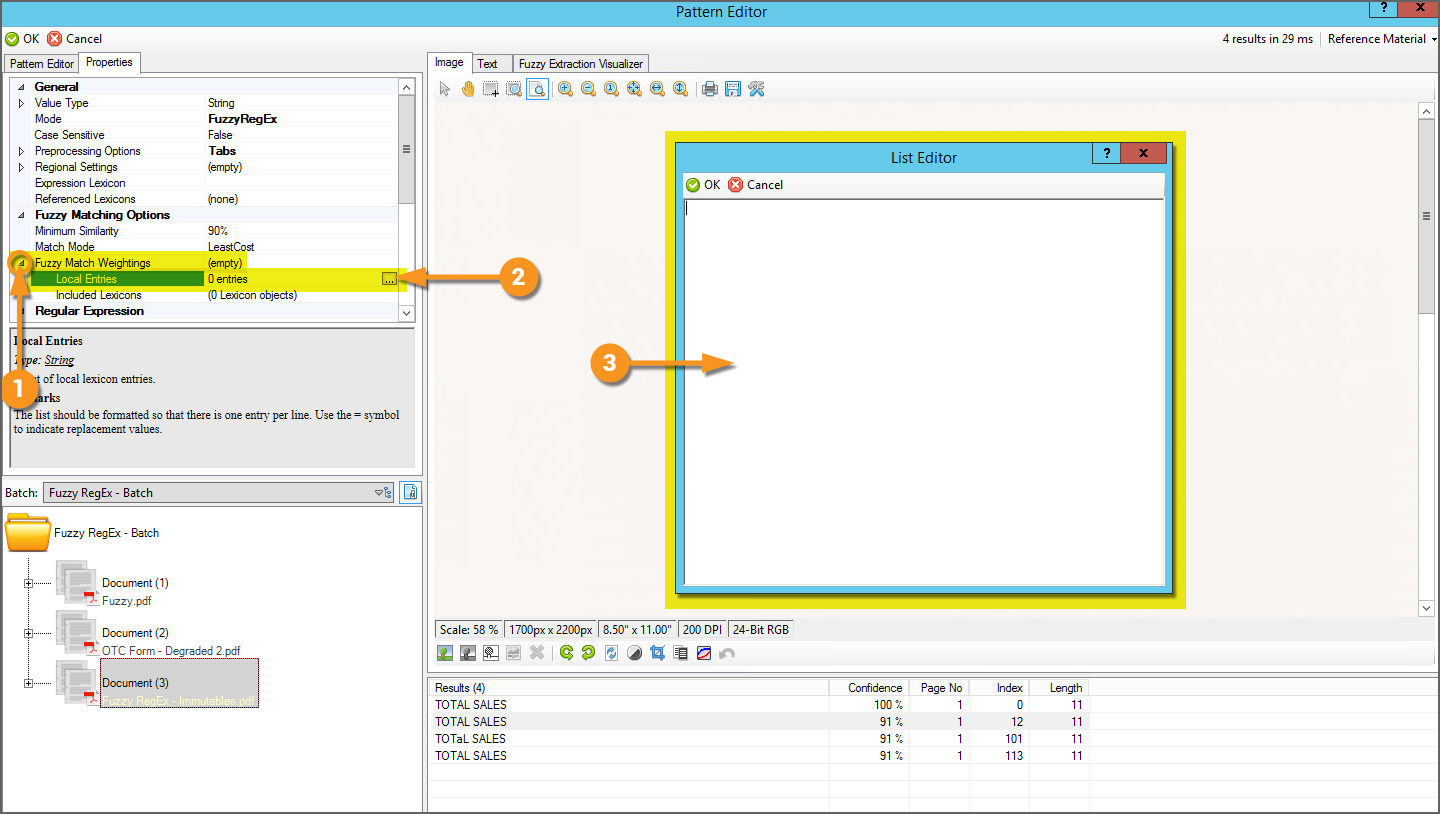1440x814 pixels.
Task: Open the Reference Material dropdown
Action: click(1382, 39)
